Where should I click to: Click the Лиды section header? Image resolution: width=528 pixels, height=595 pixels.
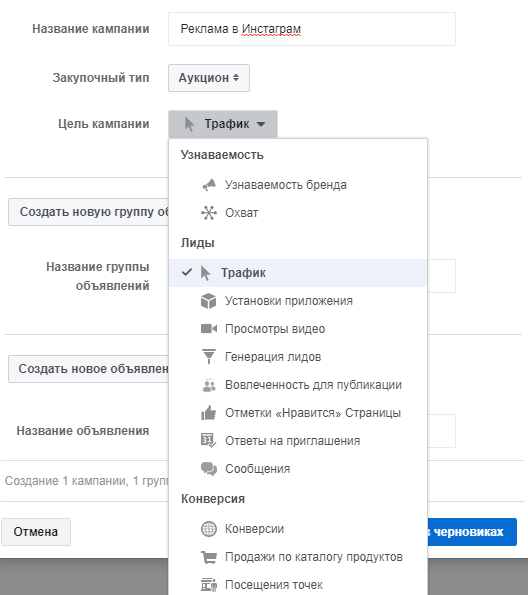[197, 243]
